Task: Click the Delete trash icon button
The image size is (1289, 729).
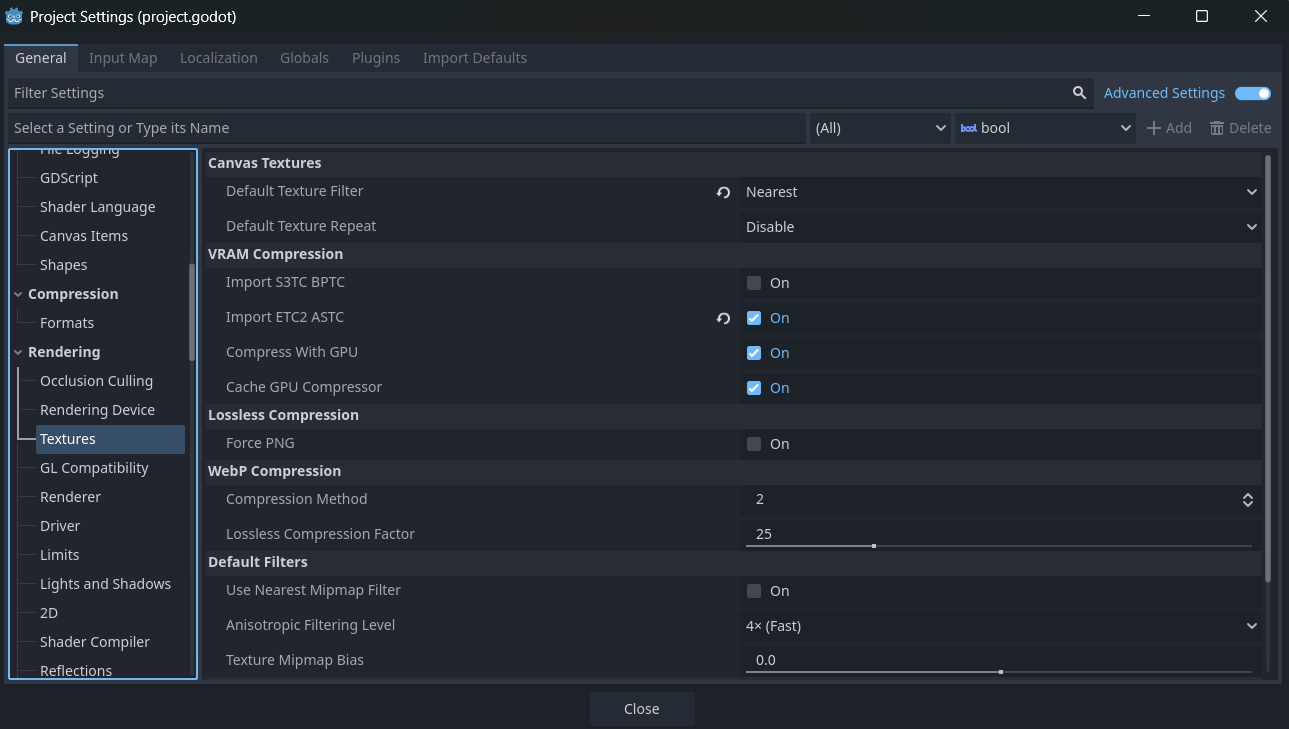Action: coord(1240,128)
